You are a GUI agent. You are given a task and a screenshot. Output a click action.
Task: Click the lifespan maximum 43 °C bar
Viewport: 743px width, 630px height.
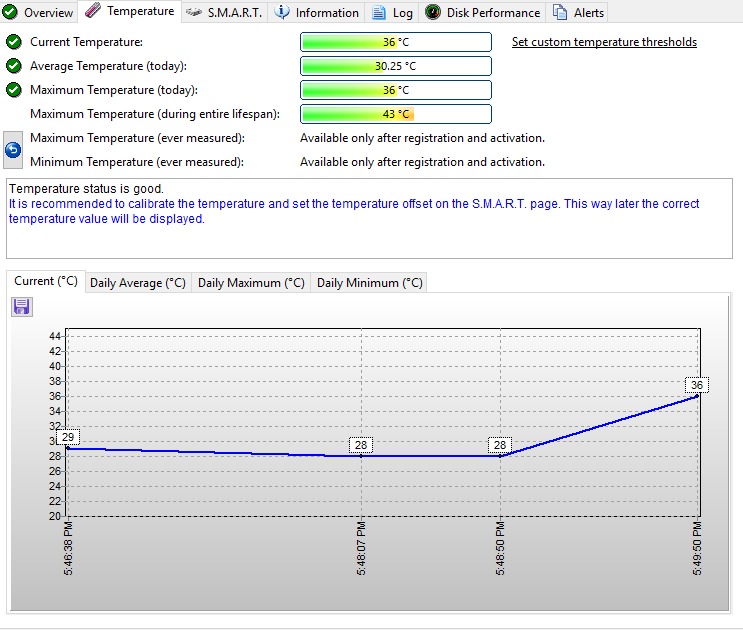[x=396, y=114]
